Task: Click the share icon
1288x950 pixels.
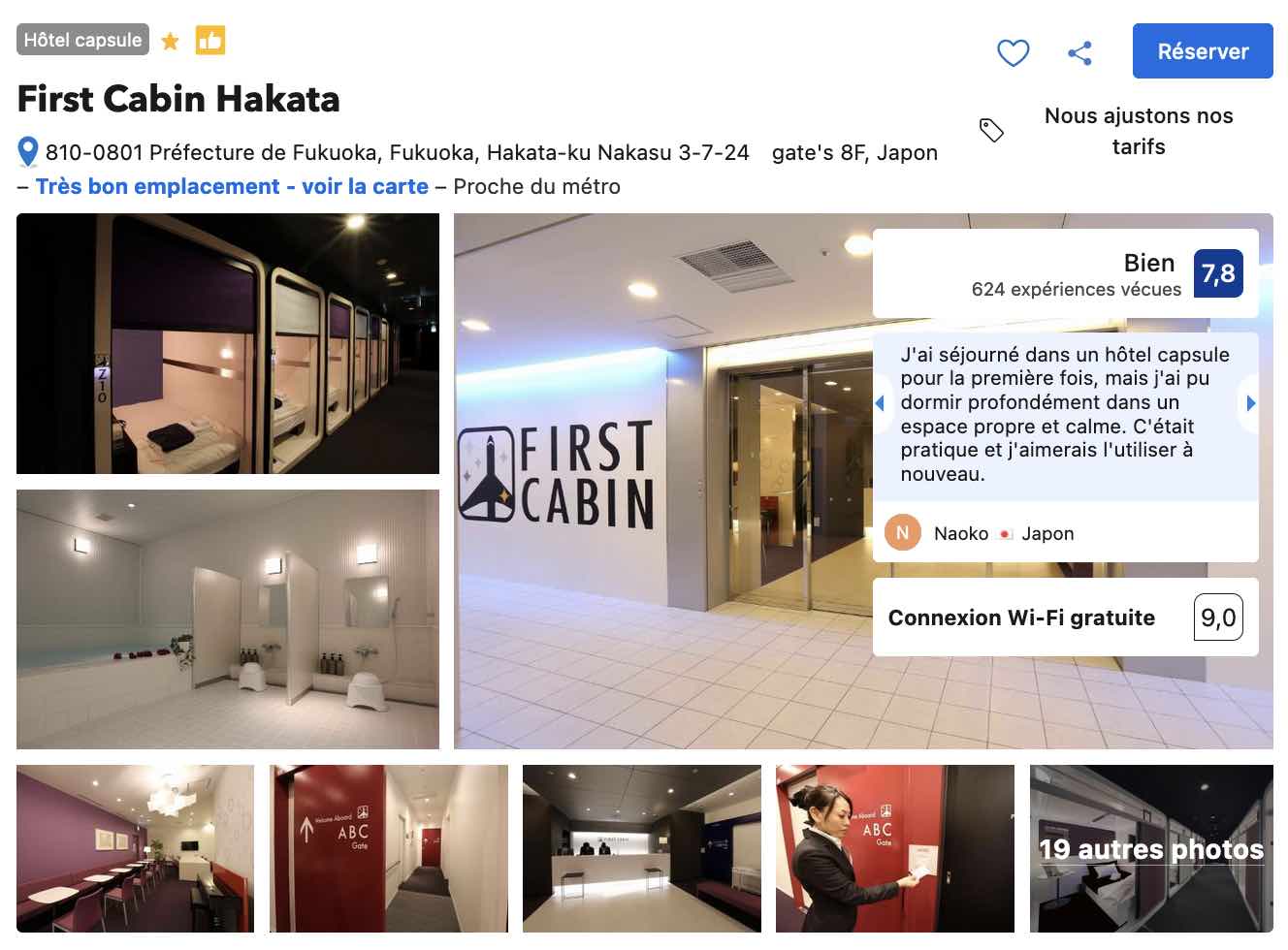Action: click(1079, 52)
